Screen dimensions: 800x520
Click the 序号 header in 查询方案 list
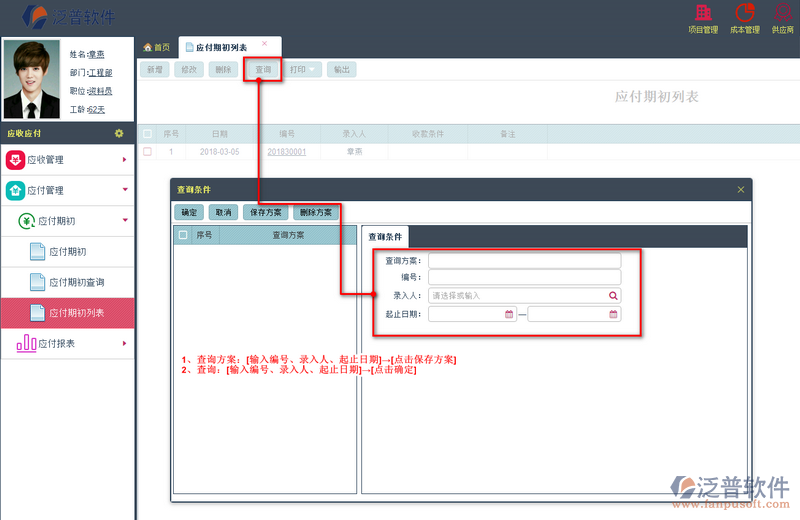(x=204, y=235)
